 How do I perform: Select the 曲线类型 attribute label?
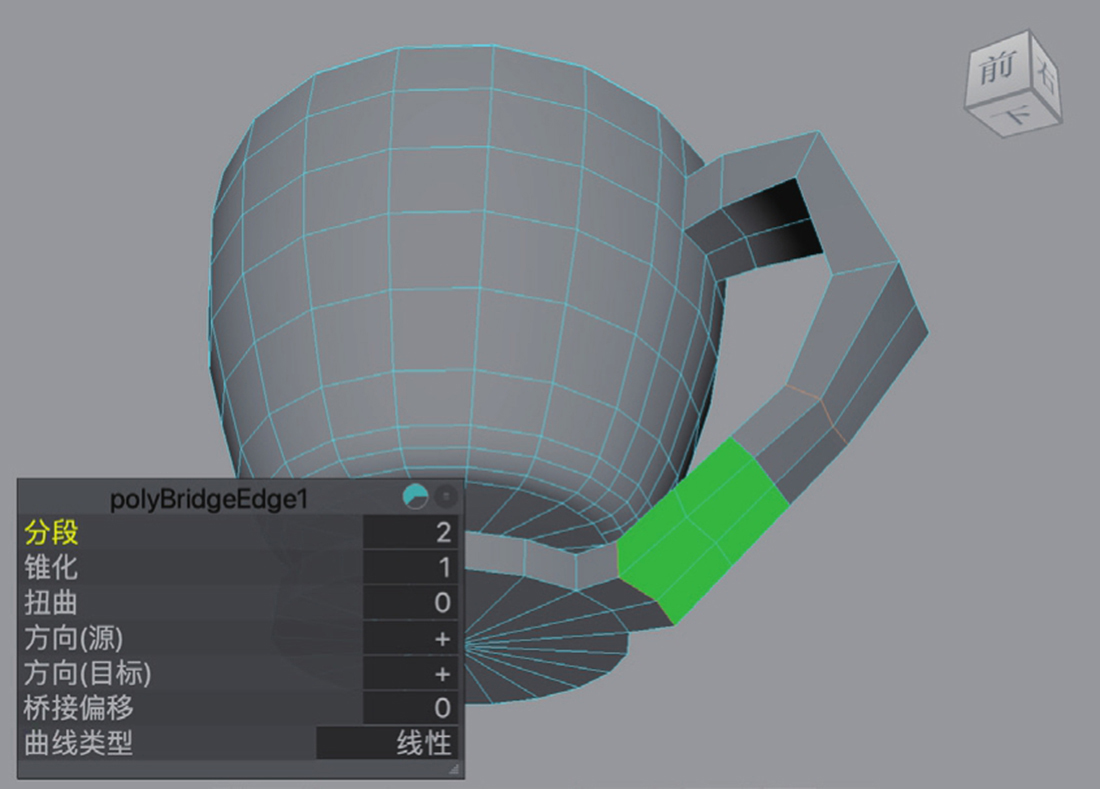(79, 743)
